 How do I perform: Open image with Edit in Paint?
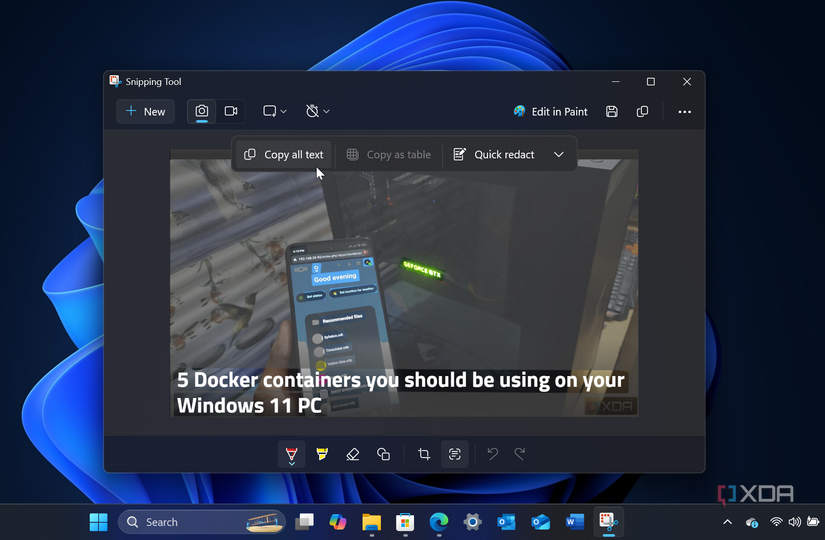point(550,112)
